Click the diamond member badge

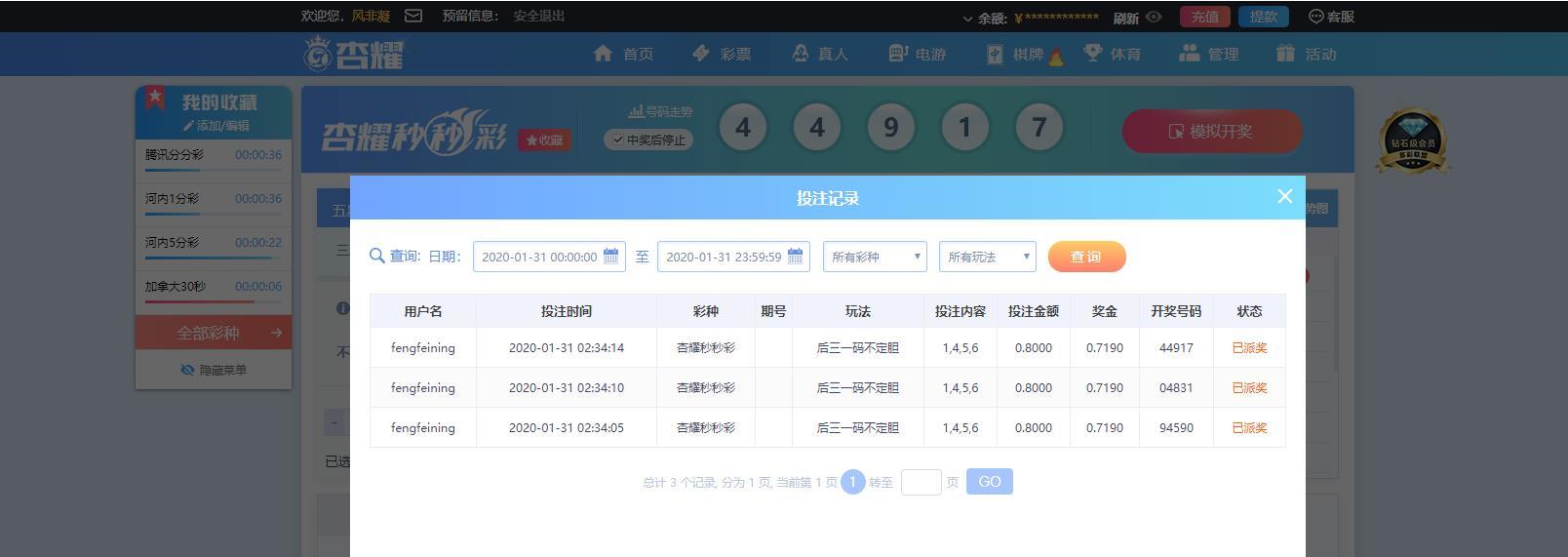click(x=1413, y=142)
